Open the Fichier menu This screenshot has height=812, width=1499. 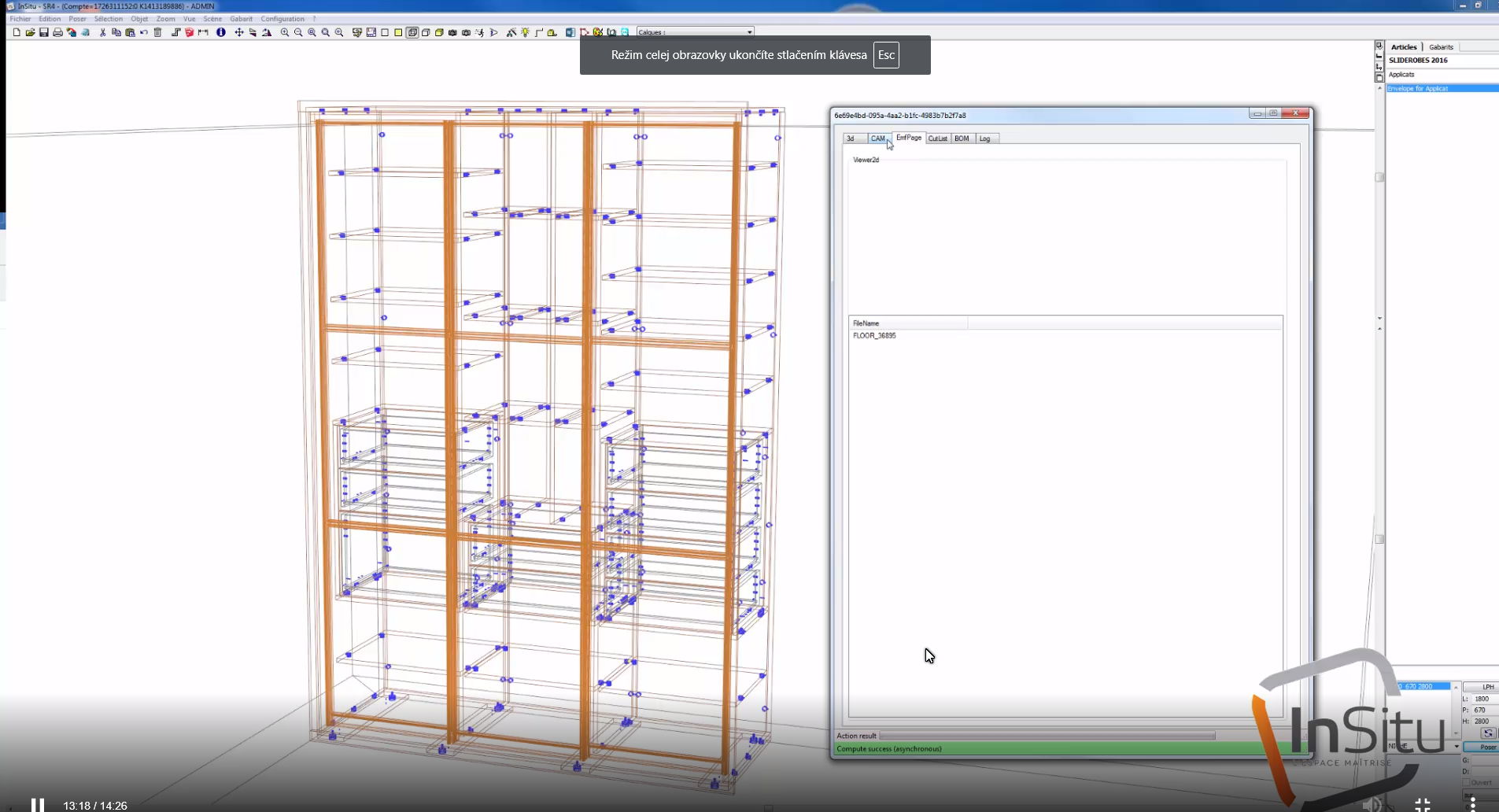20,19
